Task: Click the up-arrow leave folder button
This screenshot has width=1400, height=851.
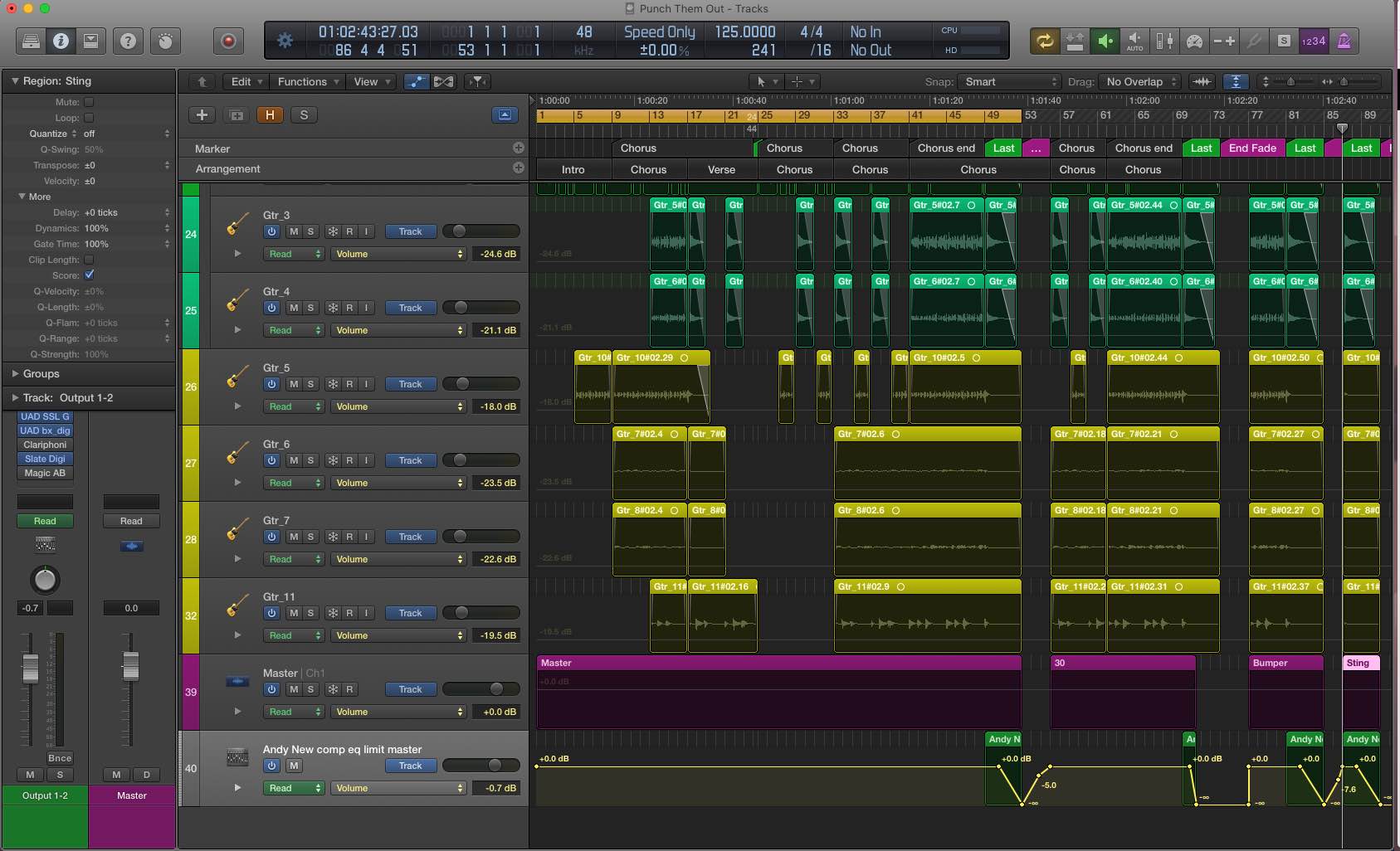Action: click(202, 81)
